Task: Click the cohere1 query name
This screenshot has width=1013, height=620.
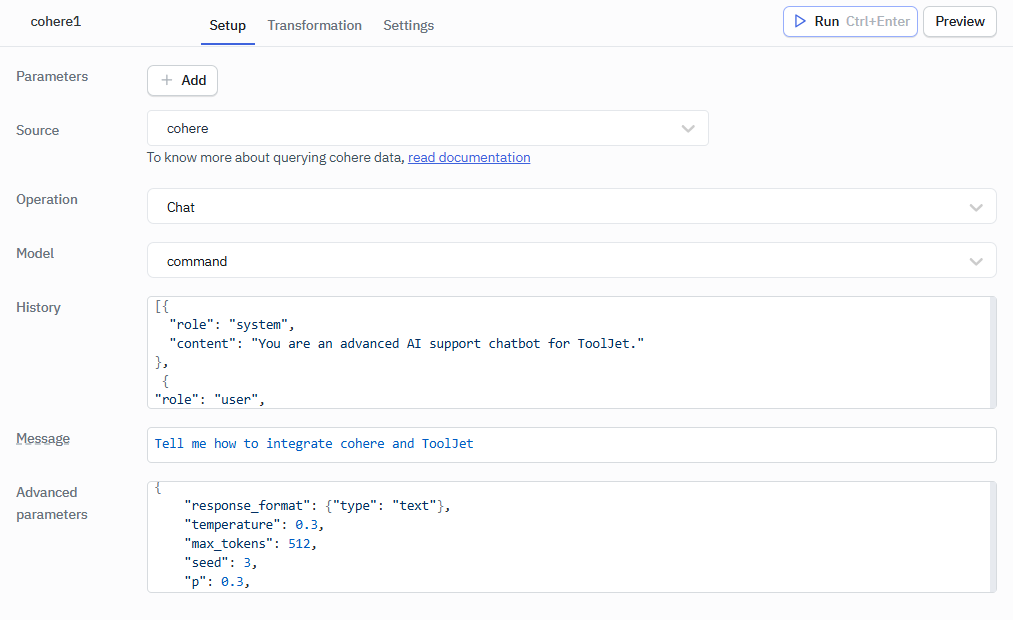Action: (56, 21)
